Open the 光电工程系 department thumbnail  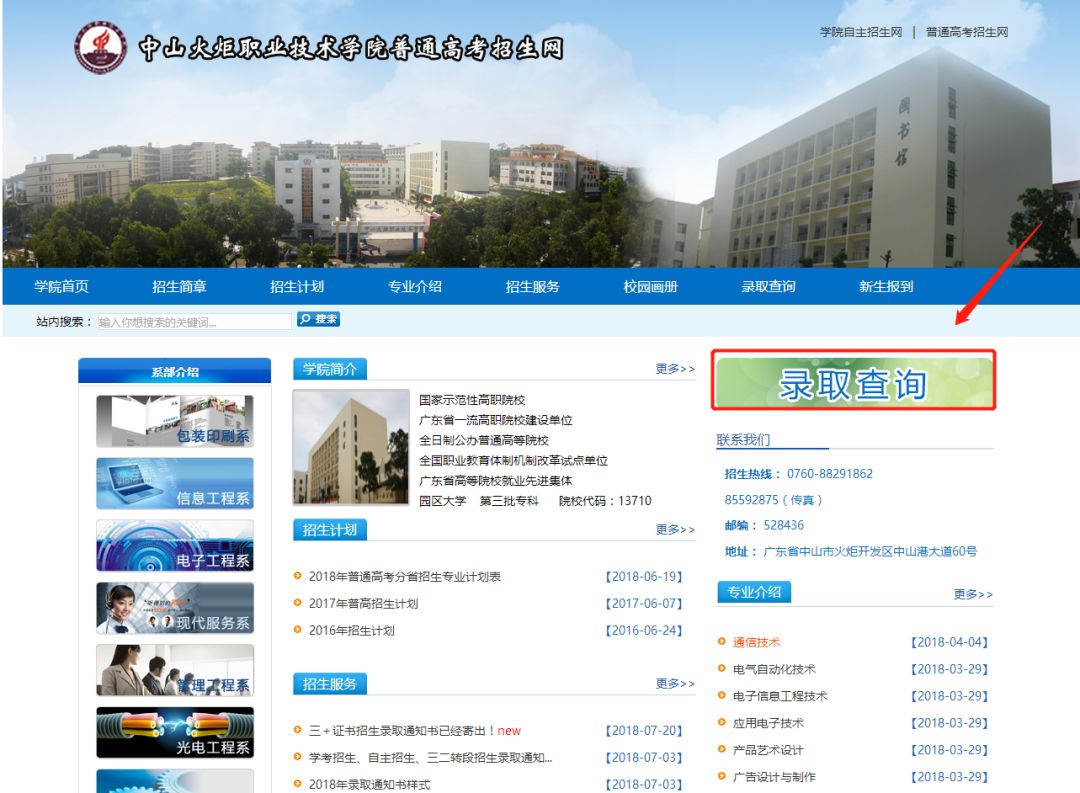coord(175,732)
